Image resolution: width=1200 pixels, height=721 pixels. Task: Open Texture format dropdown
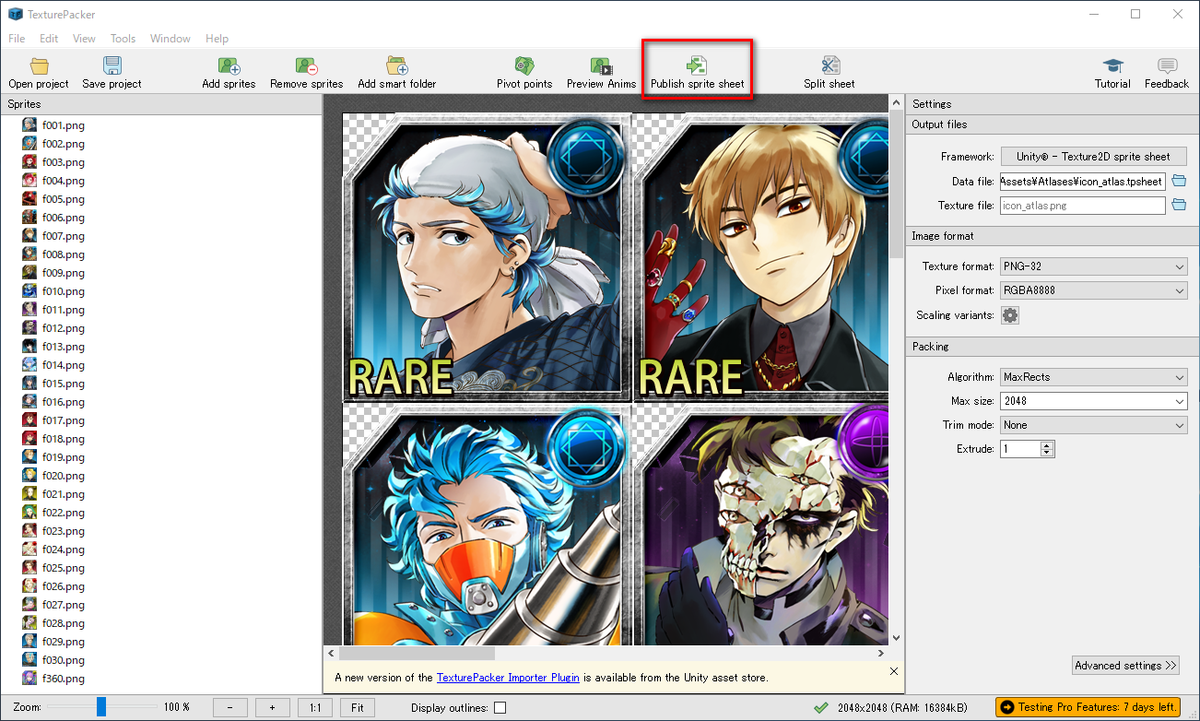pyautogui.click(x=1093, y=266)
